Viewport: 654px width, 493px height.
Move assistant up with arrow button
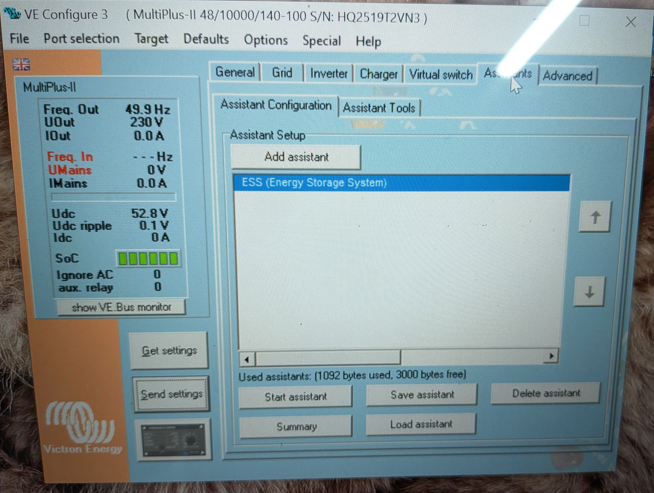coord(595,217)
